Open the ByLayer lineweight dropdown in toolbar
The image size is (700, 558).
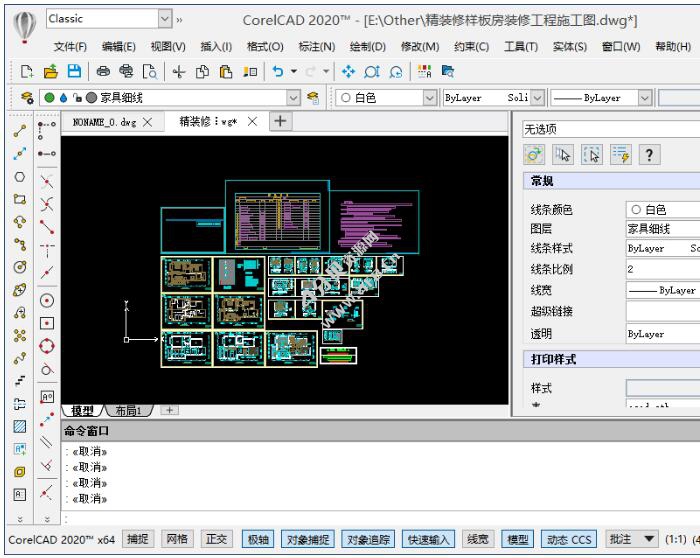tap(645, 98)
